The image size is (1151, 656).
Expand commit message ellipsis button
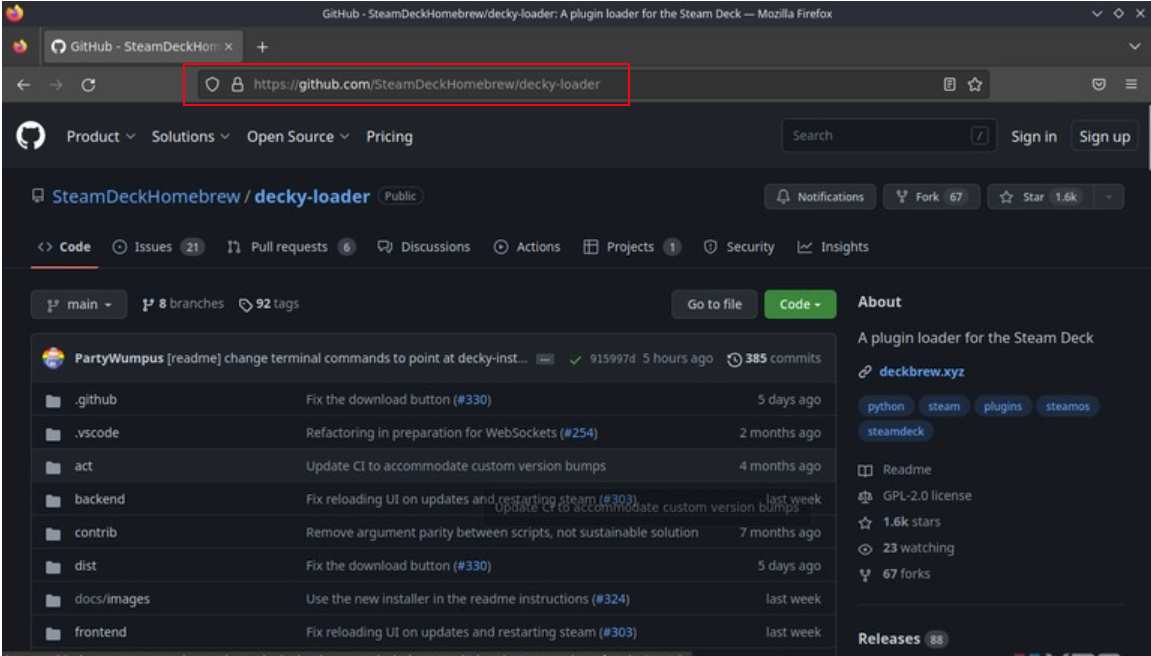click(545, 359)
